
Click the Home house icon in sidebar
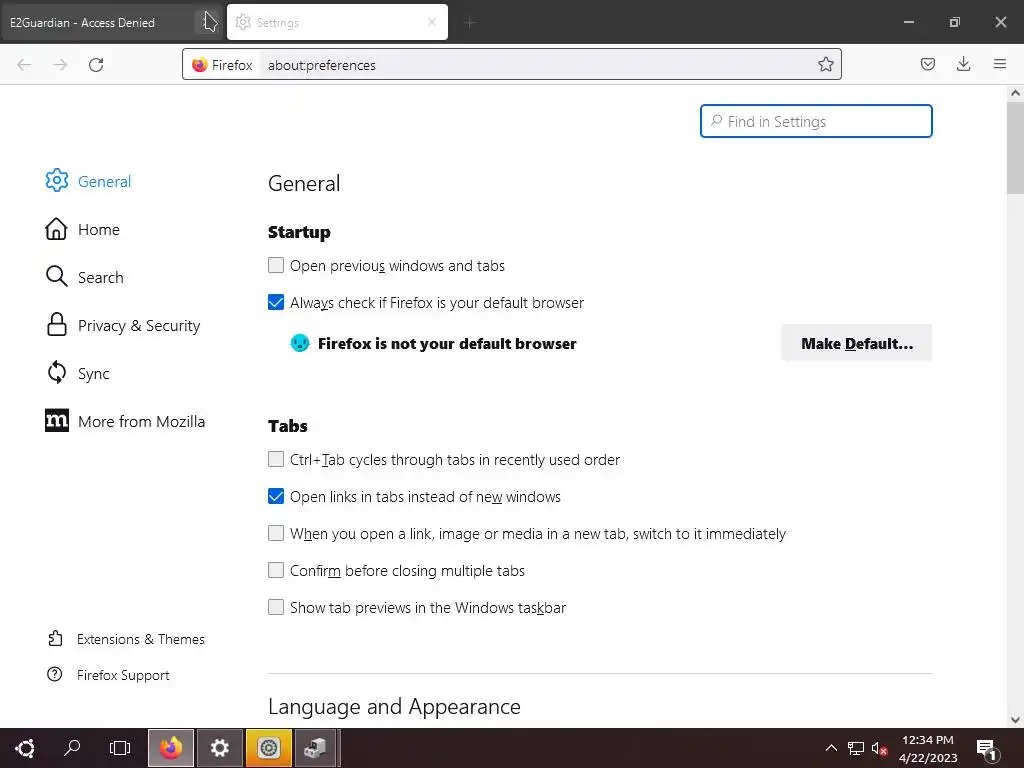(56, 229)
